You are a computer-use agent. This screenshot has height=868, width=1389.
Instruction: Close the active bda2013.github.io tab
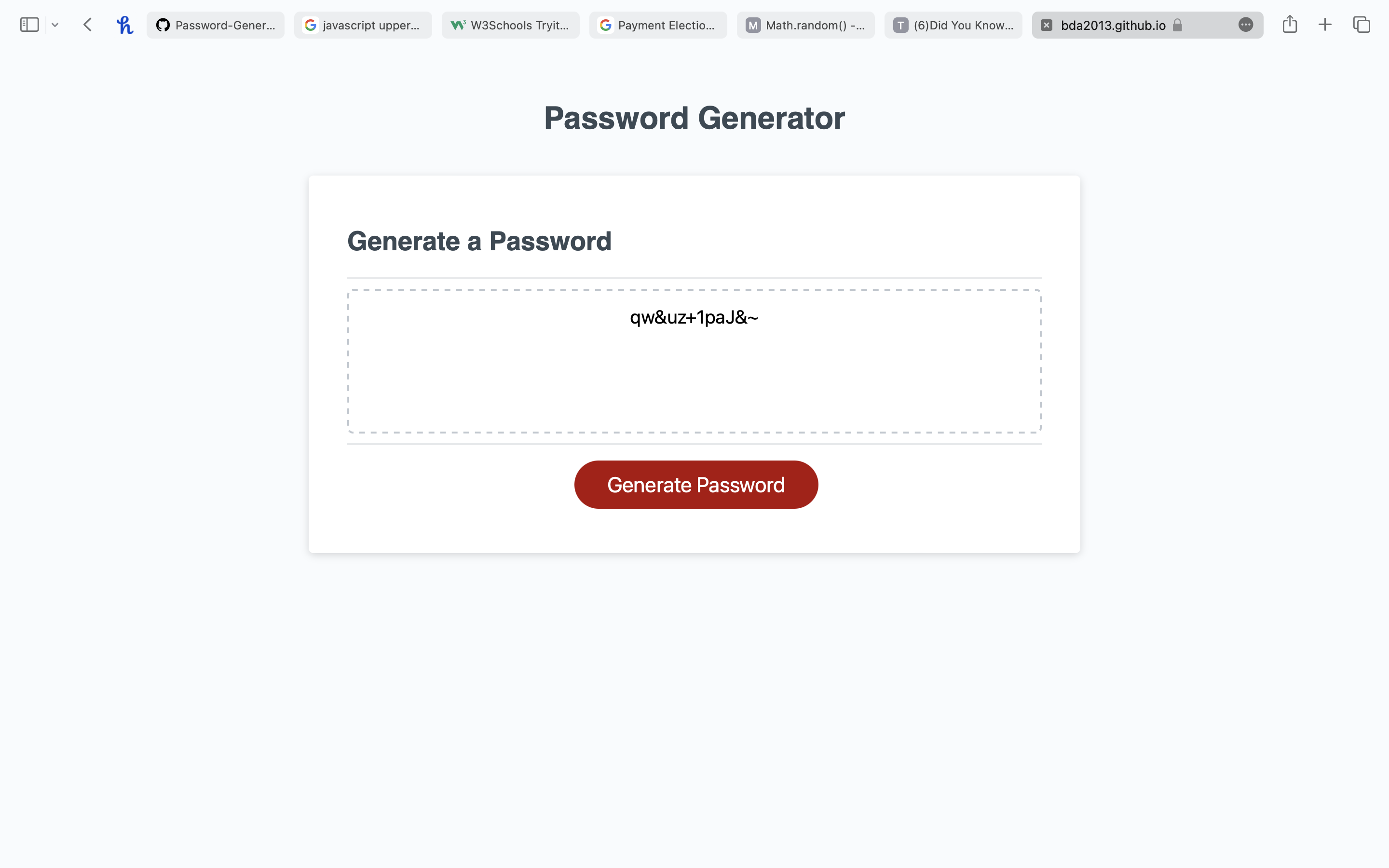click(1047, 24)
